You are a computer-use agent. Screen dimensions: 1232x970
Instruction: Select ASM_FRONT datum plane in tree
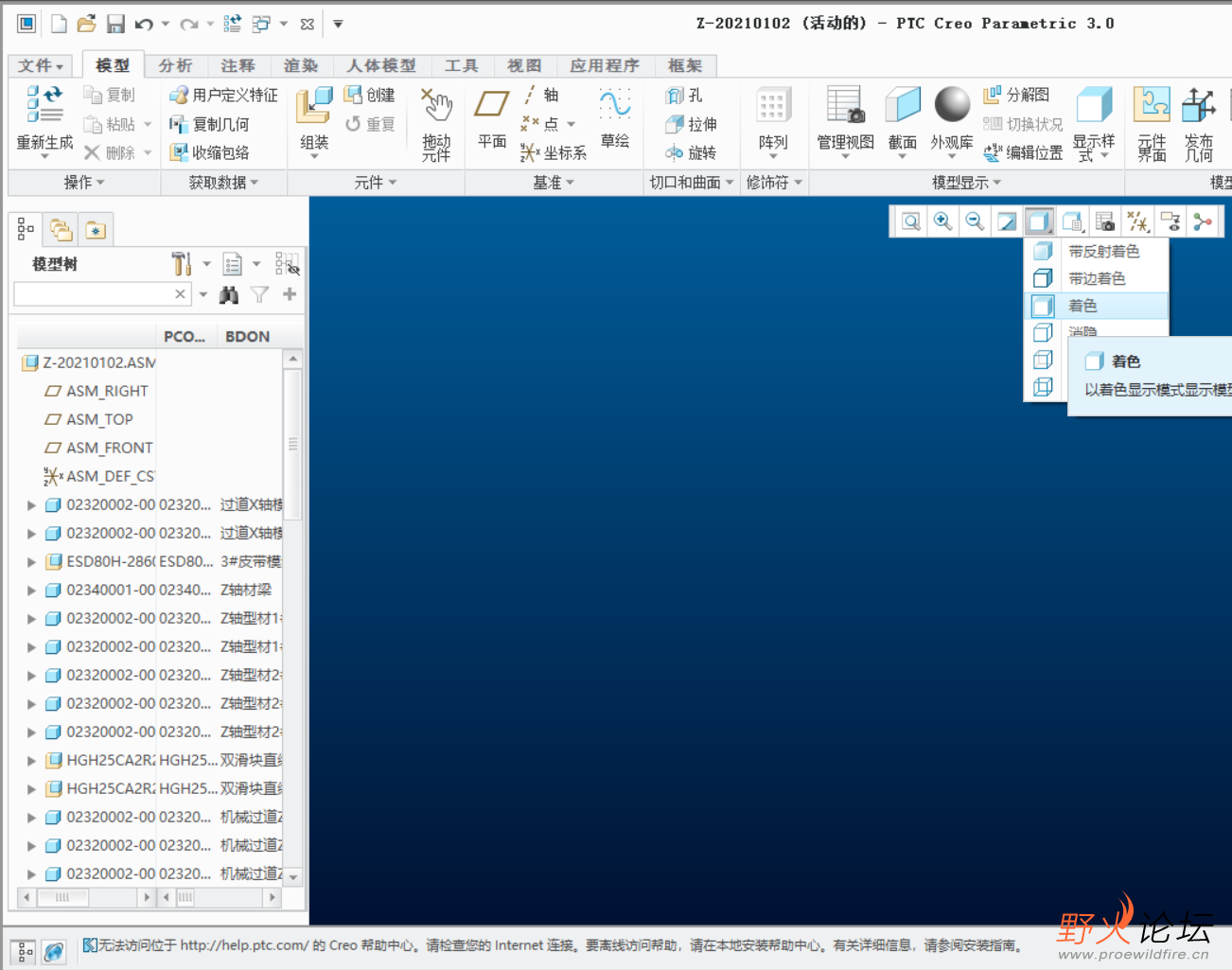point(99,448)
